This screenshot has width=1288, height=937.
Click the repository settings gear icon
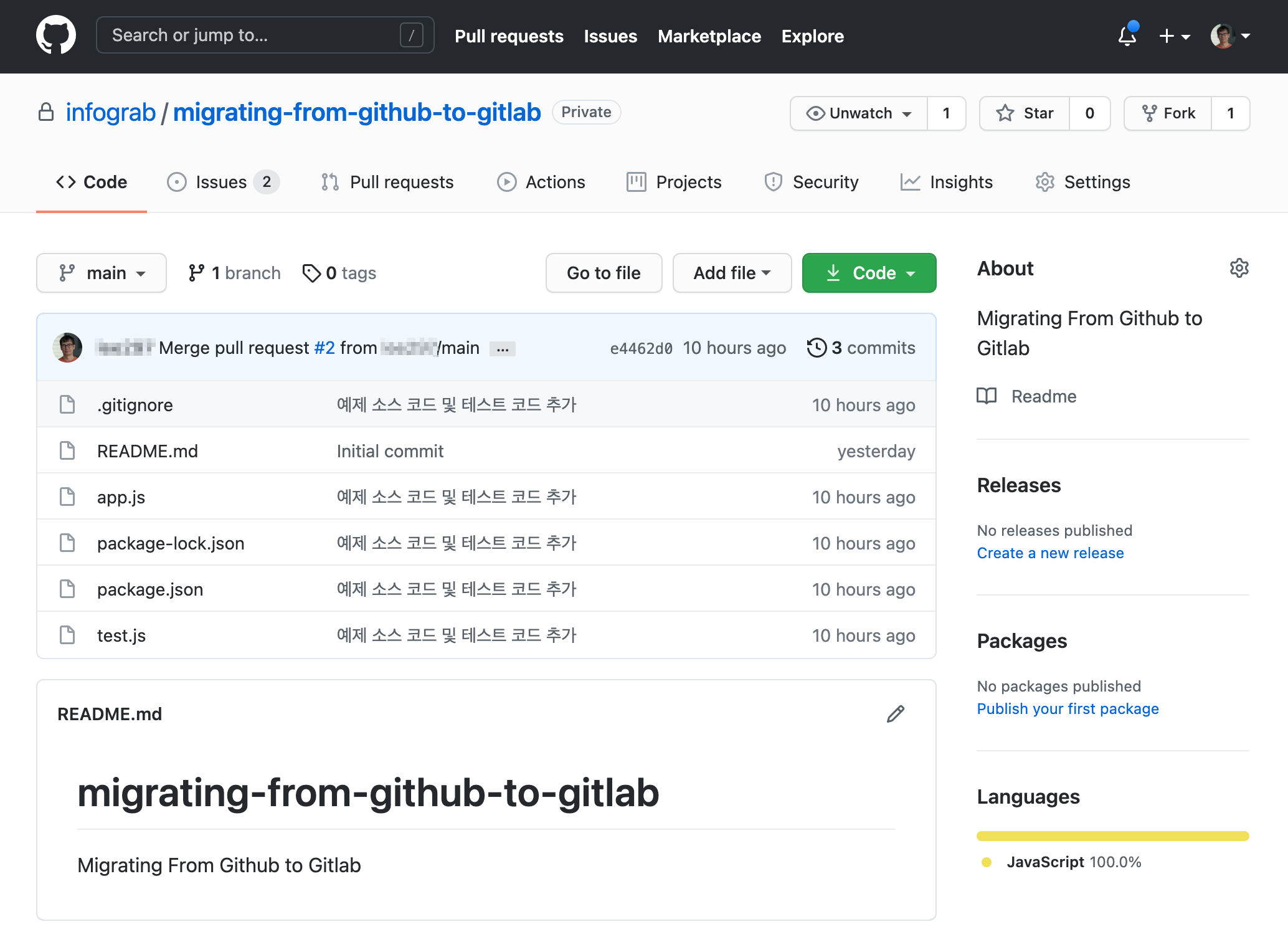1239,268
